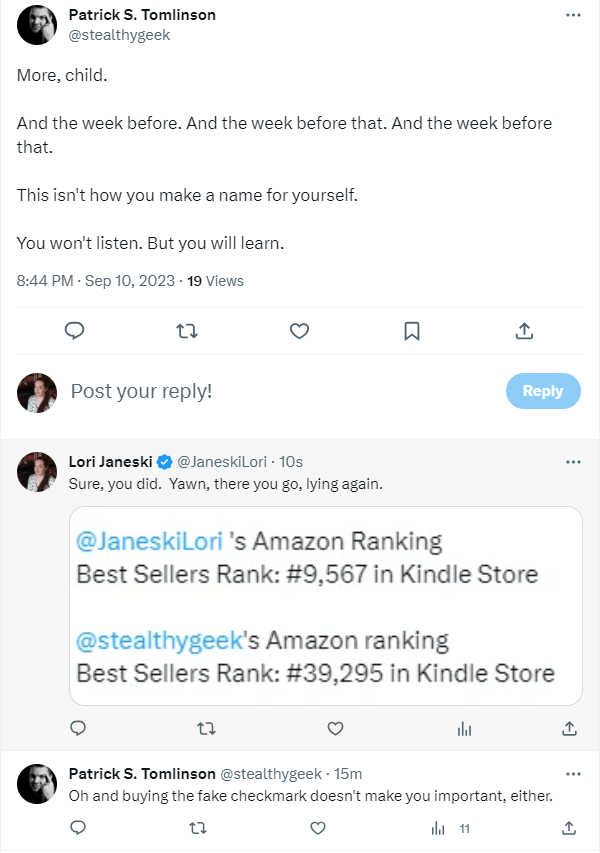600x853 pixels.
Task: Share Lori Janeski's reply
Action: tap(568, 728)
